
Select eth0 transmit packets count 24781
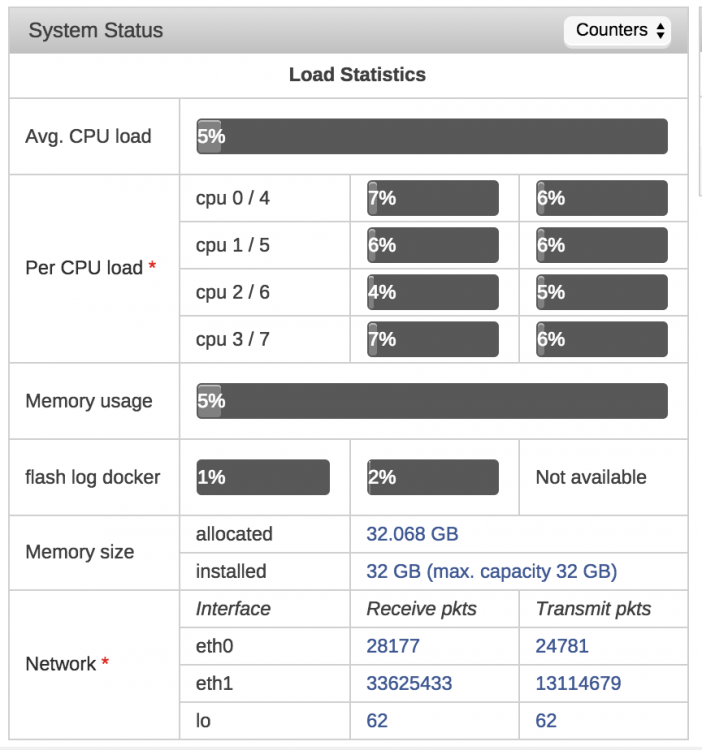click(x=562, y=646)
